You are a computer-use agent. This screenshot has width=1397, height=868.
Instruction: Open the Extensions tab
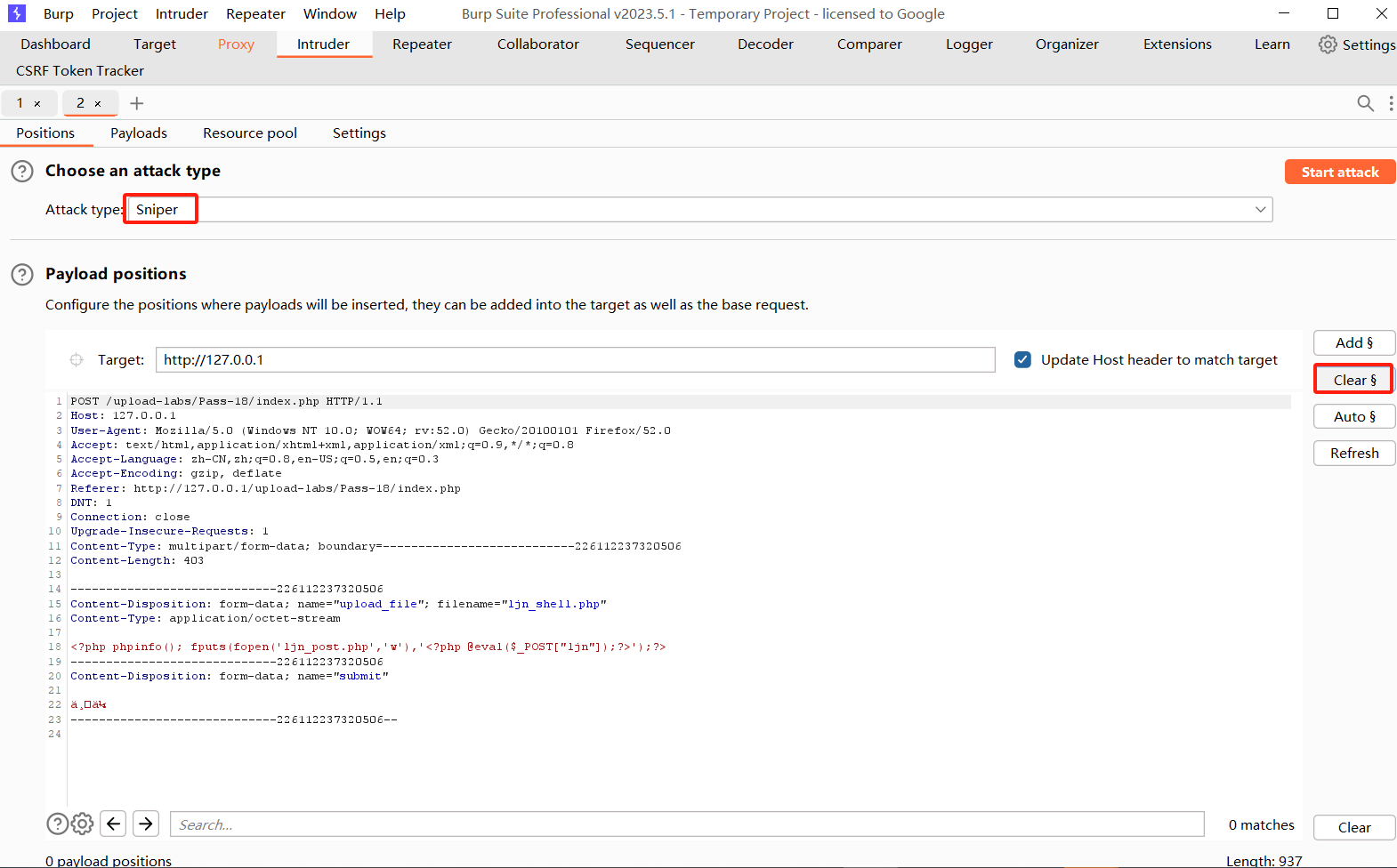(x=1177, y=44)
